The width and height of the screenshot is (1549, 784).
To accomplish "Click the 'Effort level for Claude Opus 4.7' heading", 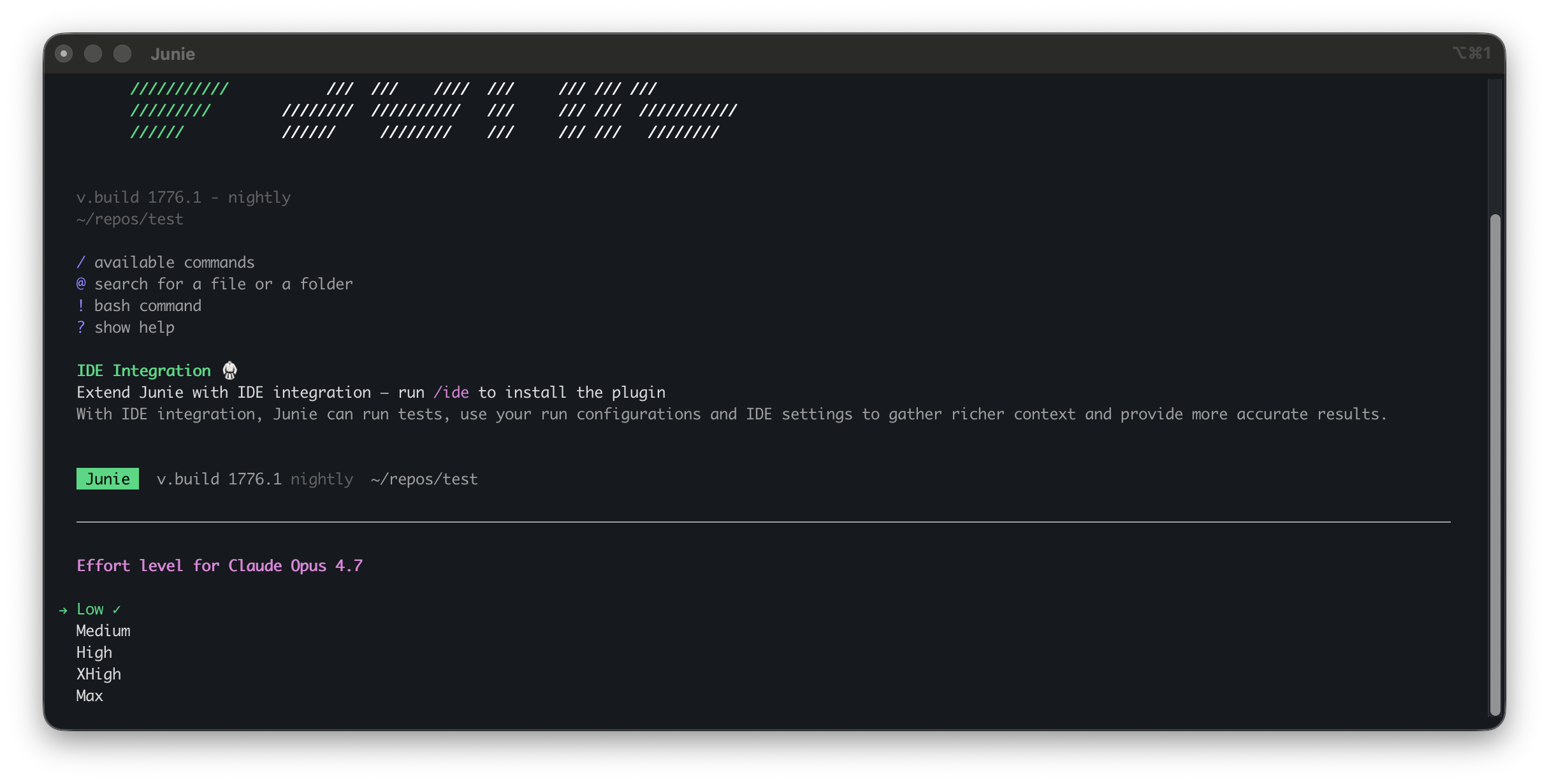I will click(220, 565).
